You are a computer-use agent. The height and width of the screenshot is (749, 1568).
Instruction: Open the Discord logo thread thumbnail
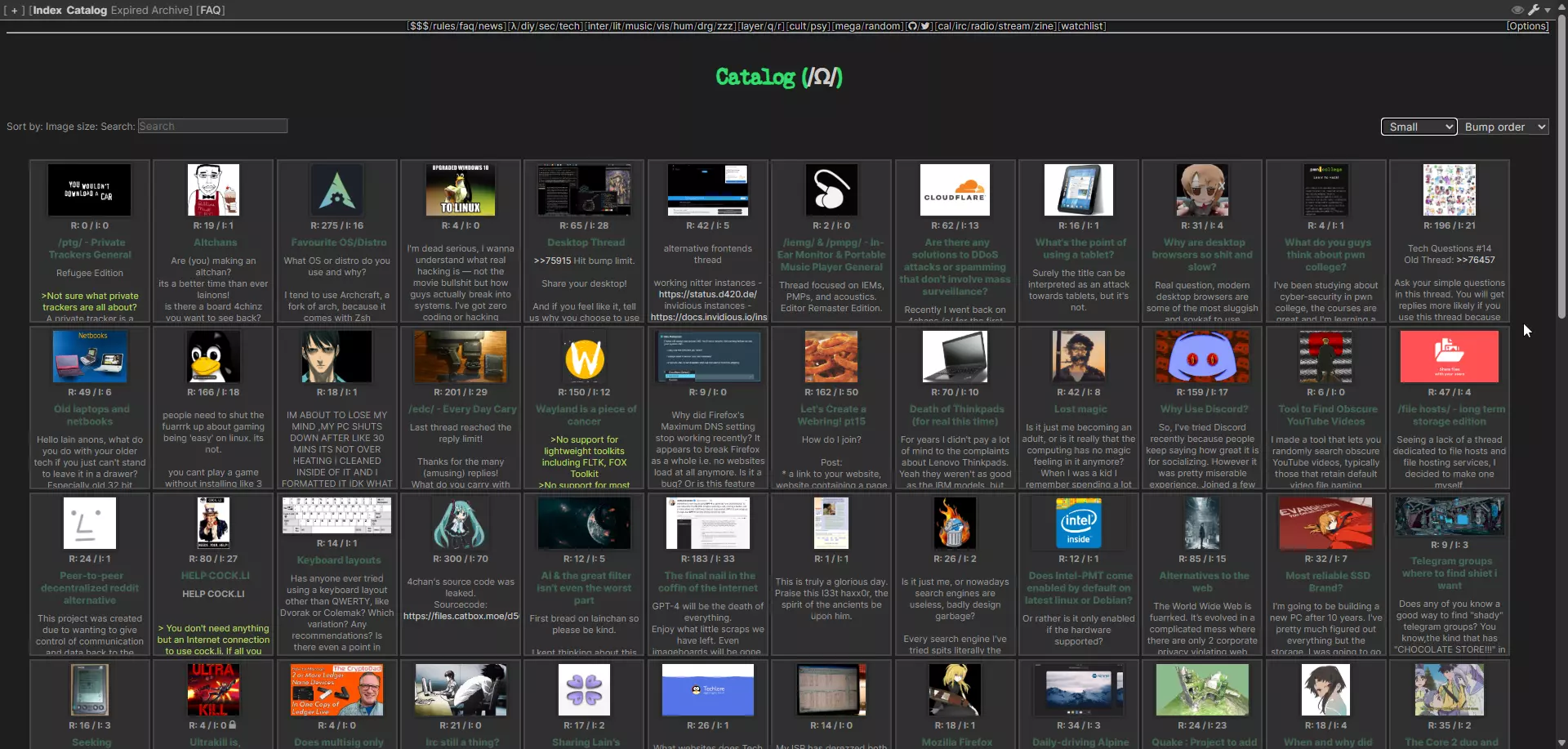(1202, 356)
